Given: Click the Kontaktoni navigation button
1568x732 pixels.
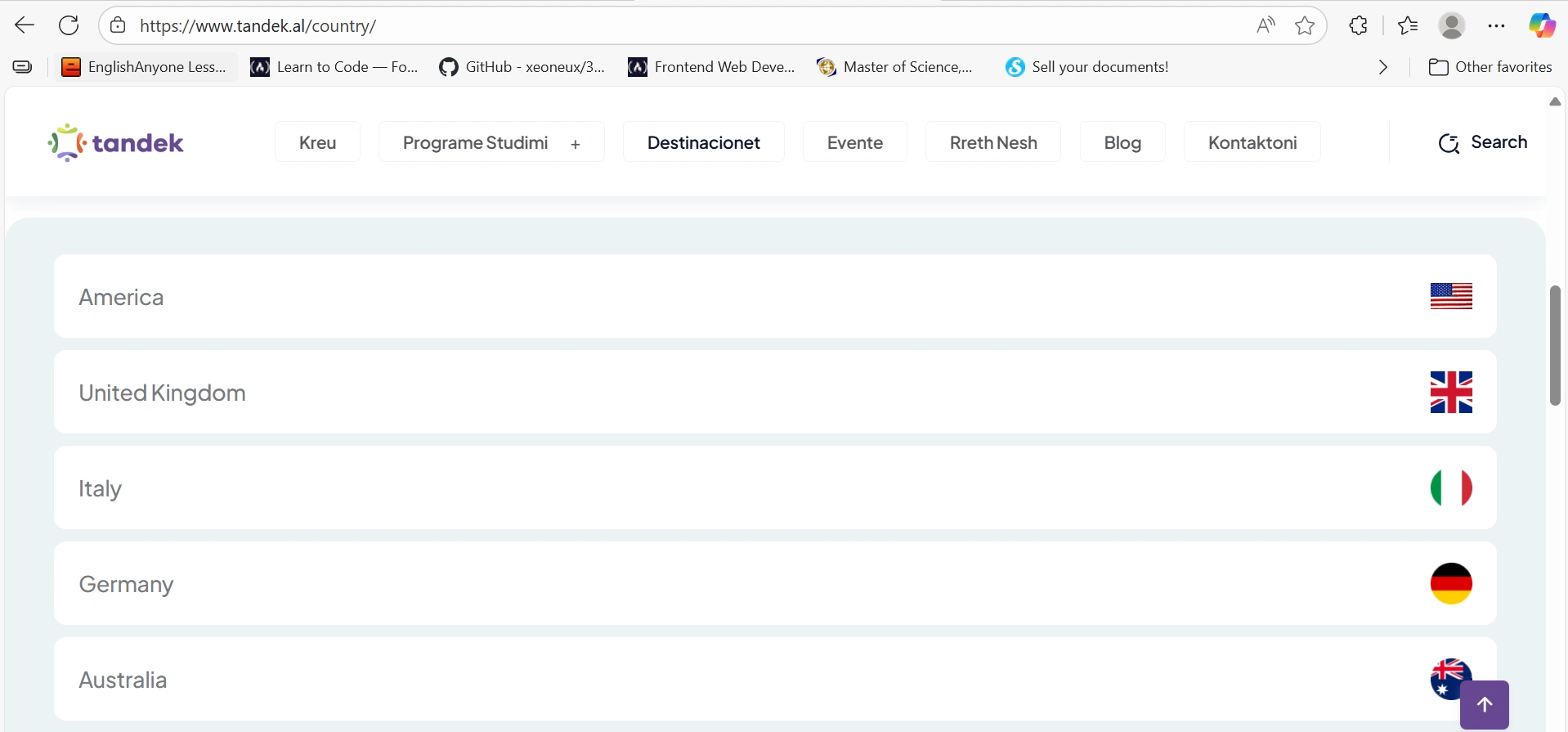Looking at the screenshot, I should tap(1252, 142).
